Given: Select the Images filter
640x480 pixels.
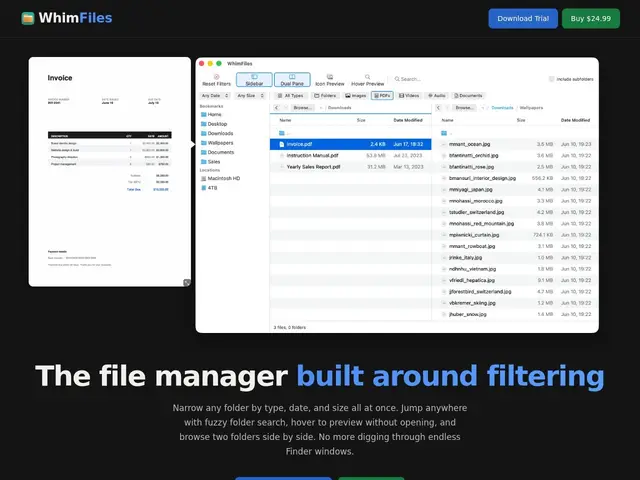Looking at the screenshot, I should [x=355, y=96].
